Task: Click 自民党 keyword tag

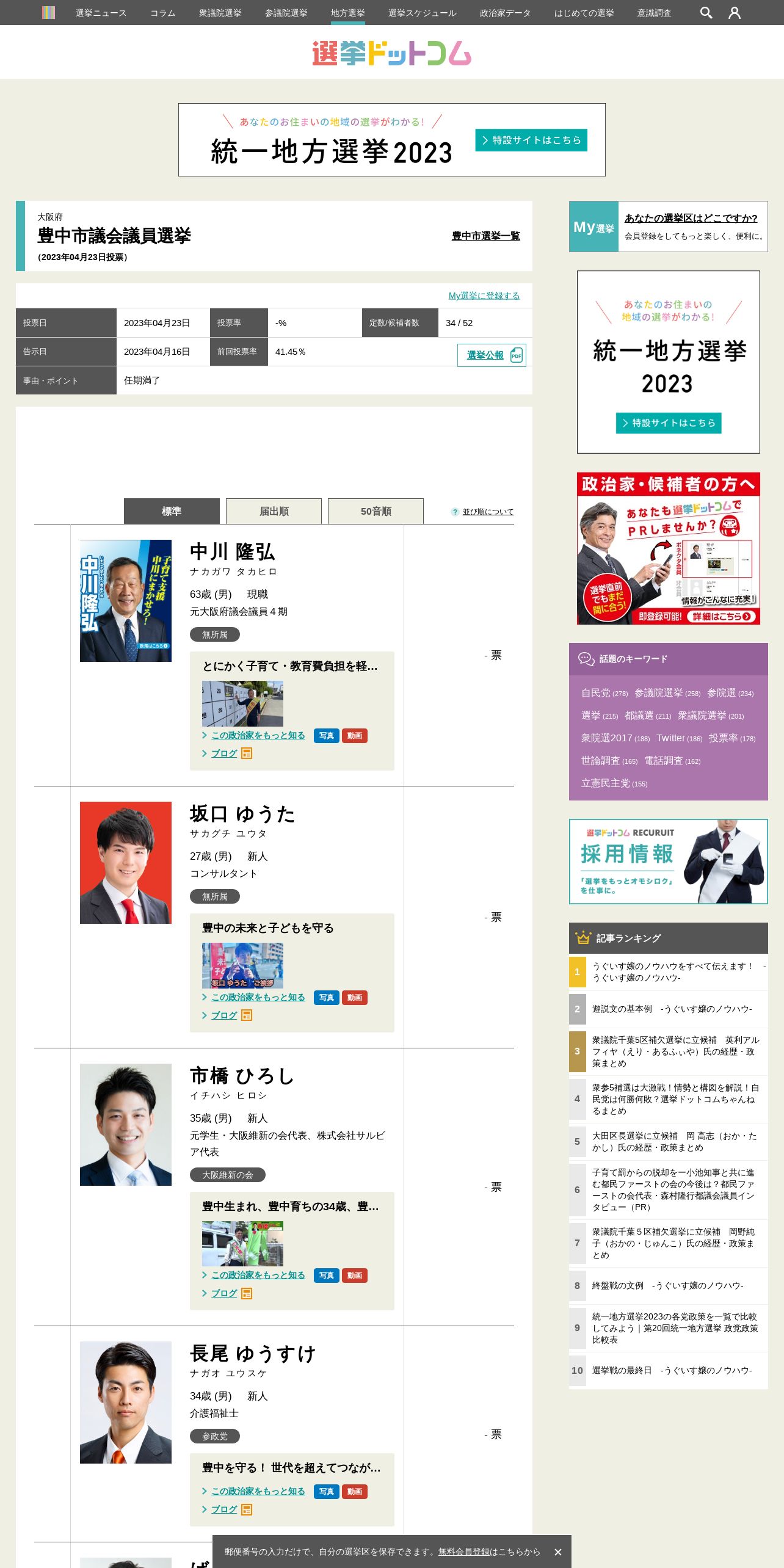Action: pos(604,693)
